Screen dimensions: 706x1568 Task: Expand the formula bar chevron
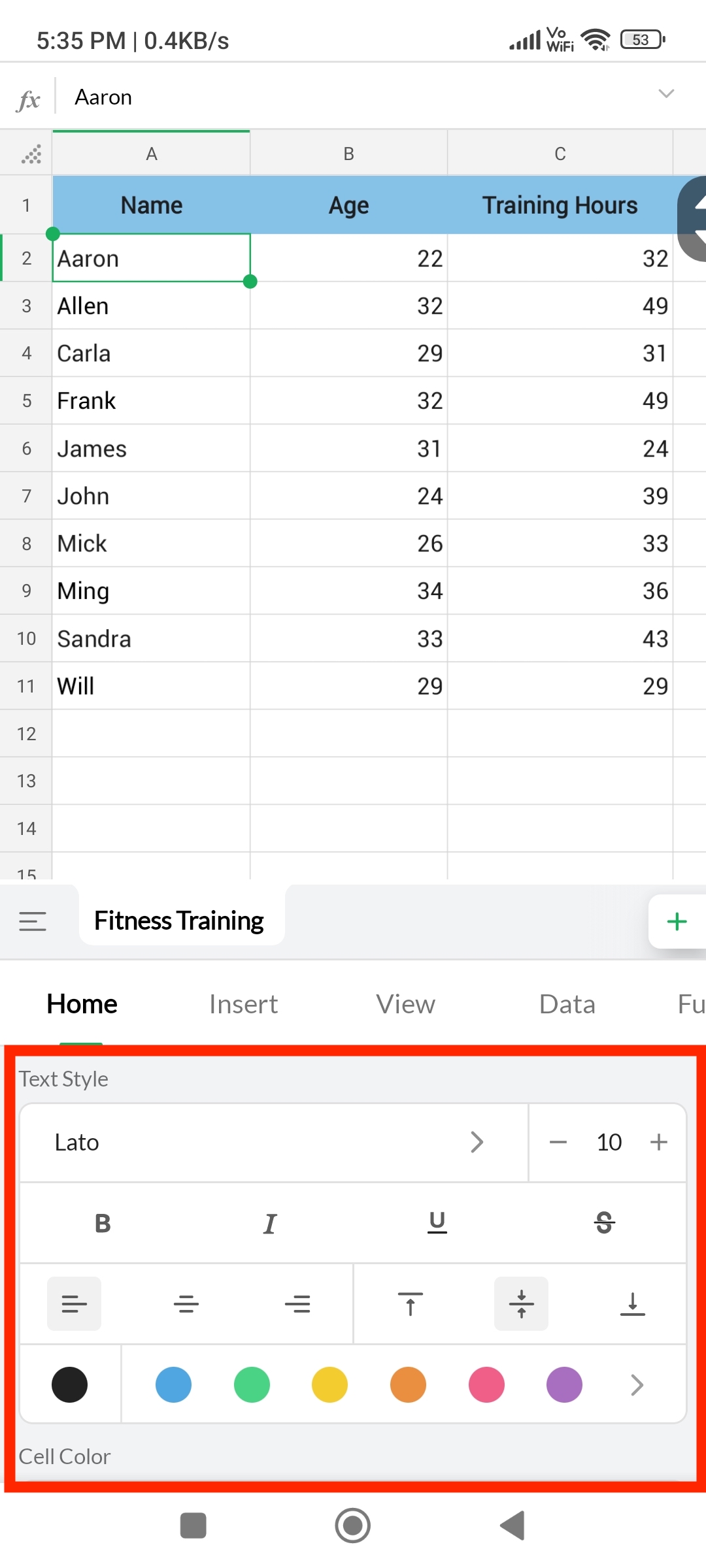(665, 94)
